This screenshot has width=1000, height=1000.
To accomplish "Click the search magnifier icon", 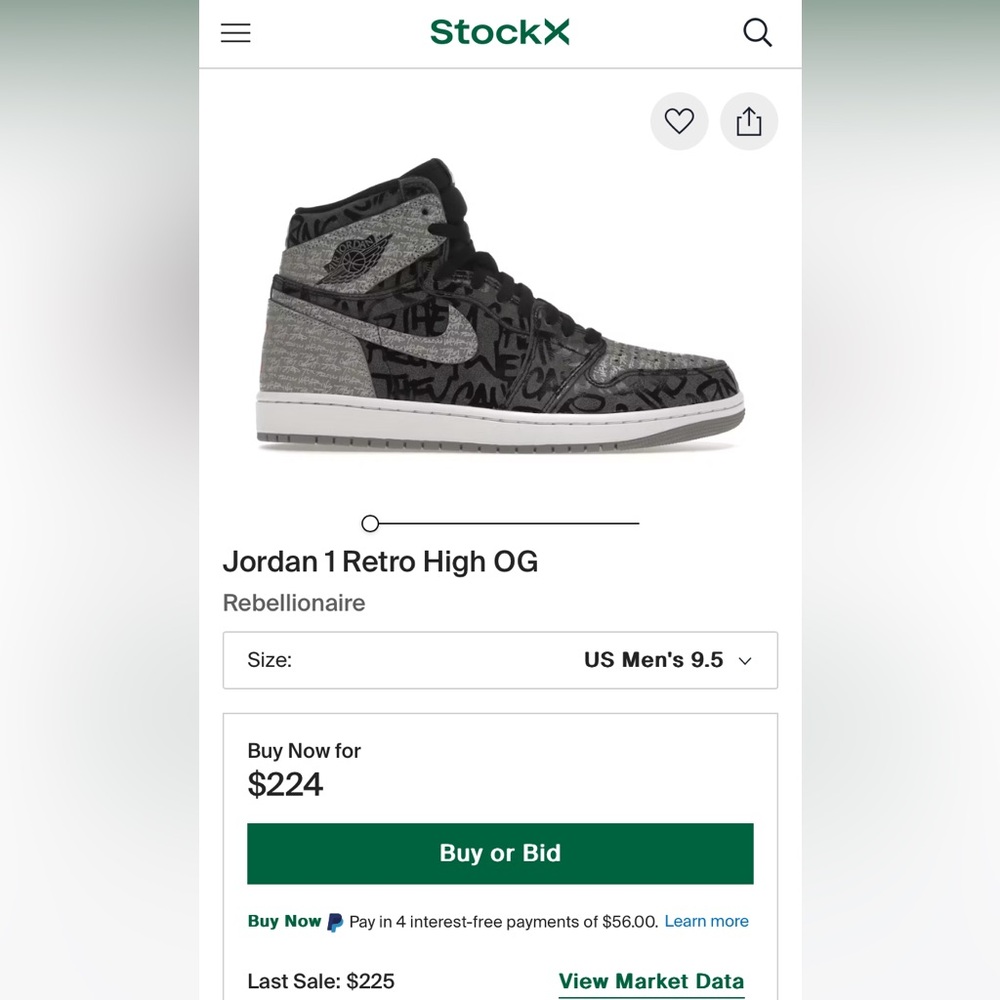I will (757, 32).
